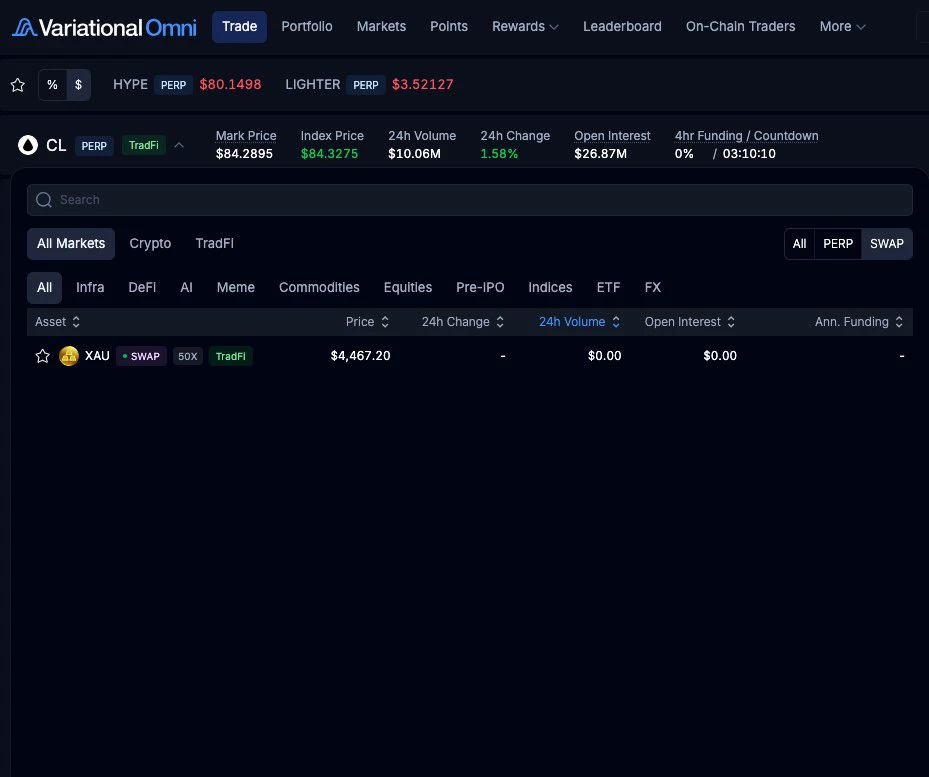Screen dimensions: 929x777
Task: Favorite the XAU swap row star
Action: [43, 356]
